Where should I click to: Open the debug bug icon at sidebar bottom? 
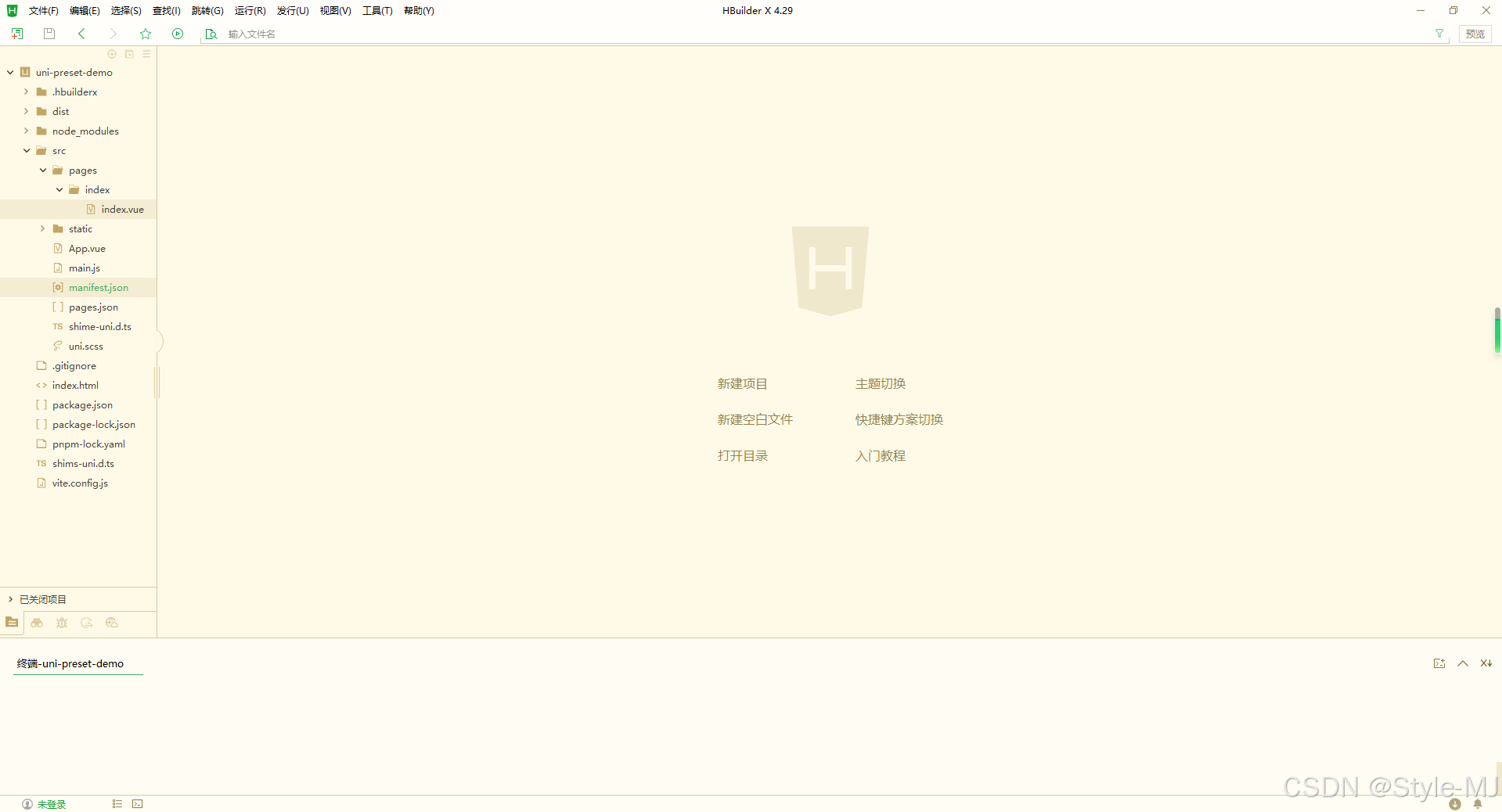(62, 623)
